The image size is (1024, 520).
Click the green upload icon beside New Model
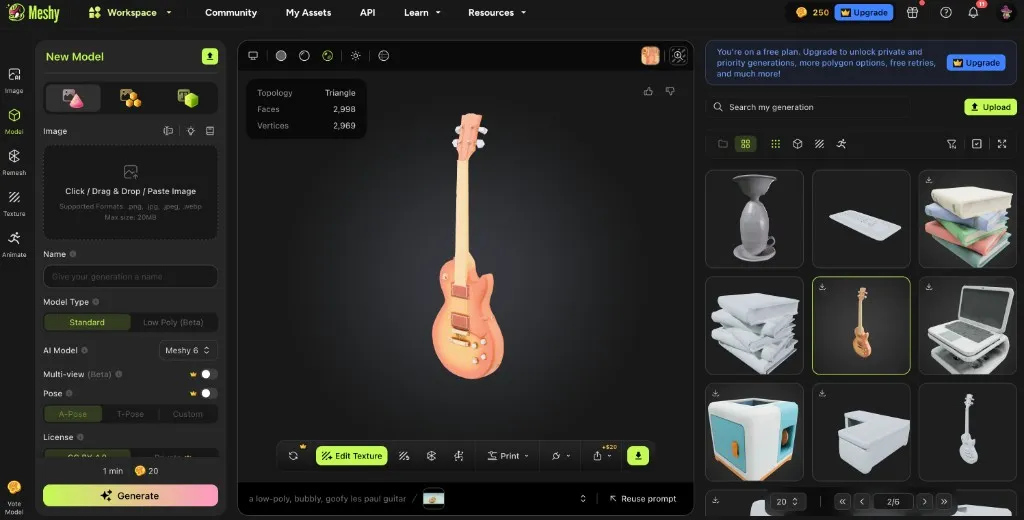pos(210,56)
